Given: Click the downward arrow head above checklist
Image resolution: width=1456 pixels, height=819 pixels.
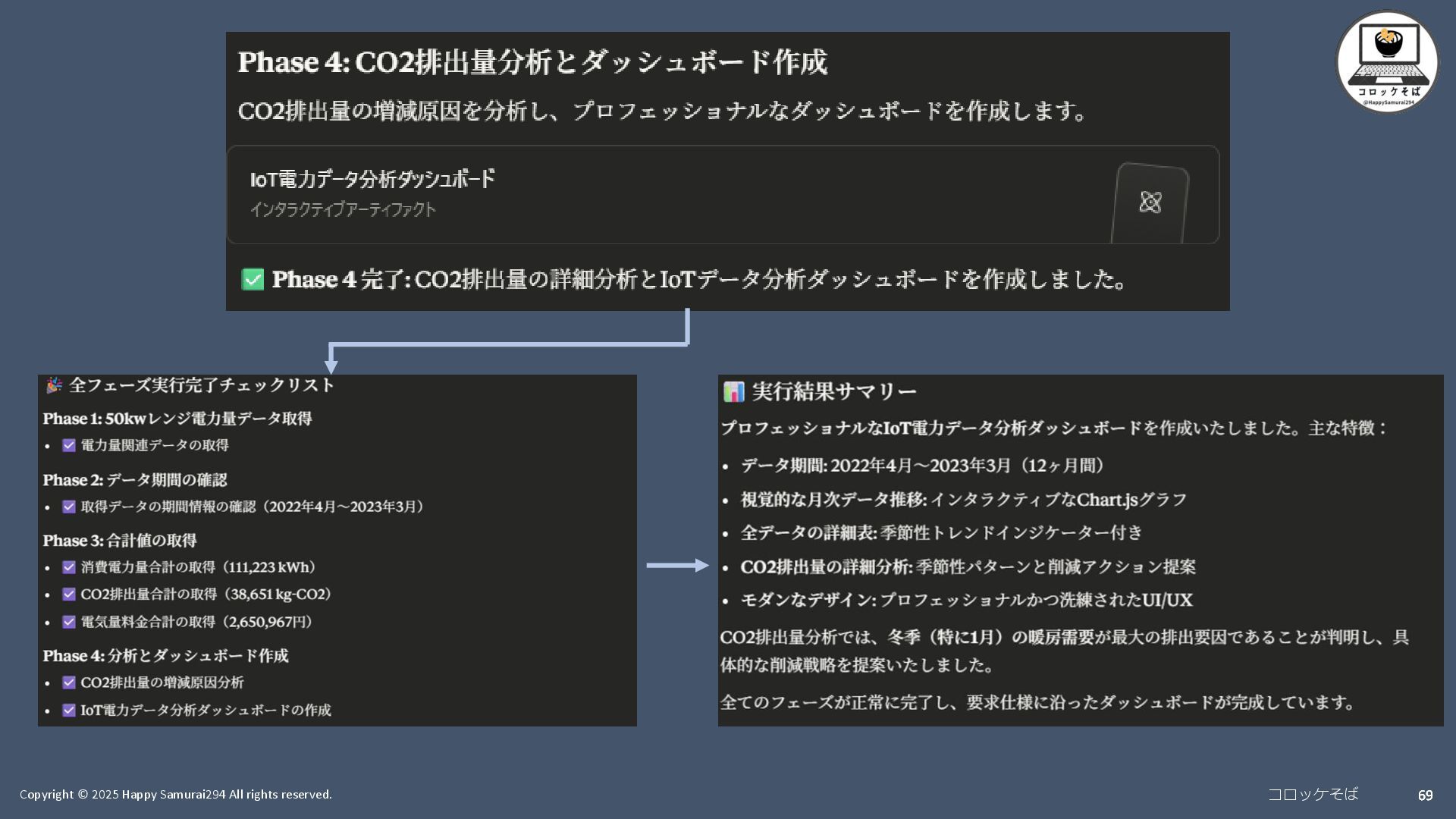Looking at the screenshot, I should pos(331,366).
